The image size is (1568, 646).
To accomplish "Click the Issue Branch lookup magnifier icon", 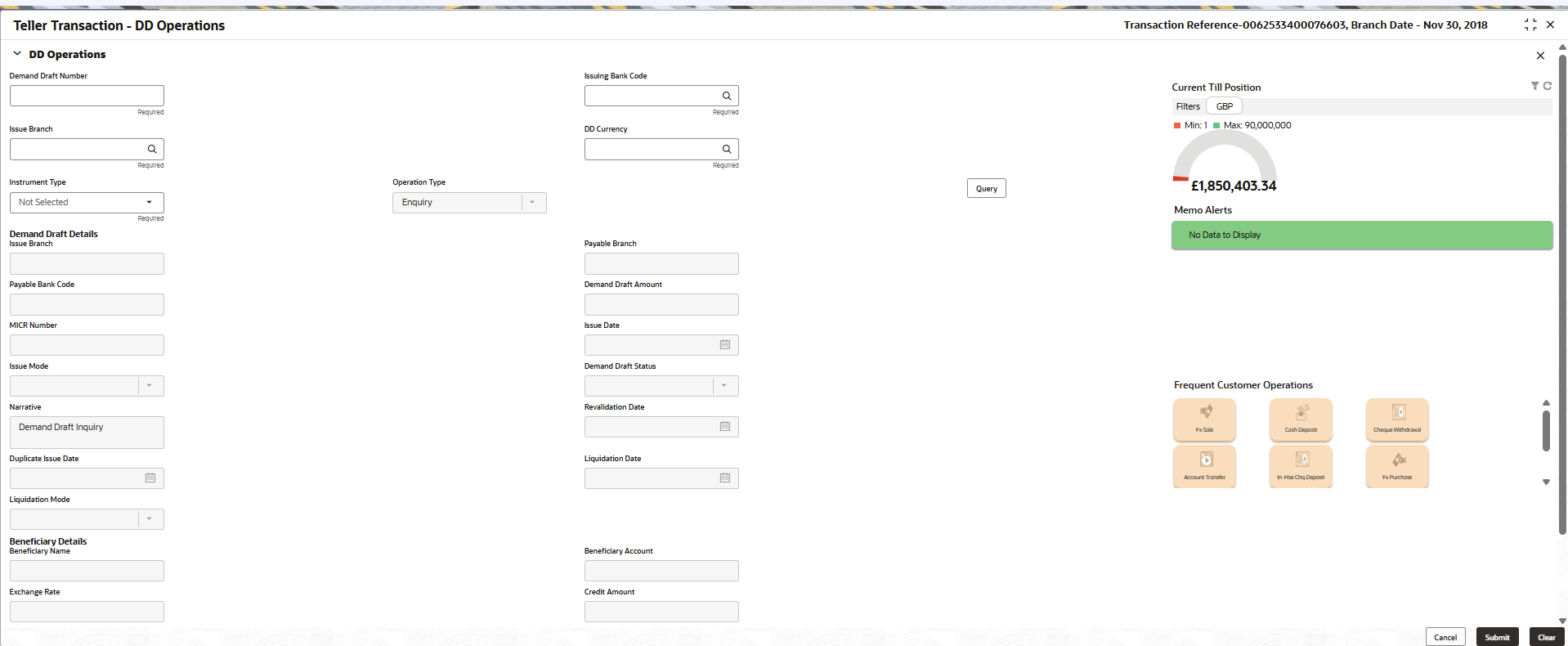I will [151, 149].
